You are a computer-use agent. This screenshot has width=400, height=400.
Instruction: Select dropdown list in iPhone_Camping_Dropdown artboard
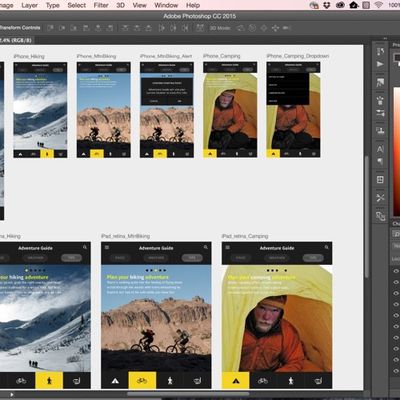click(x=288, y=89)
